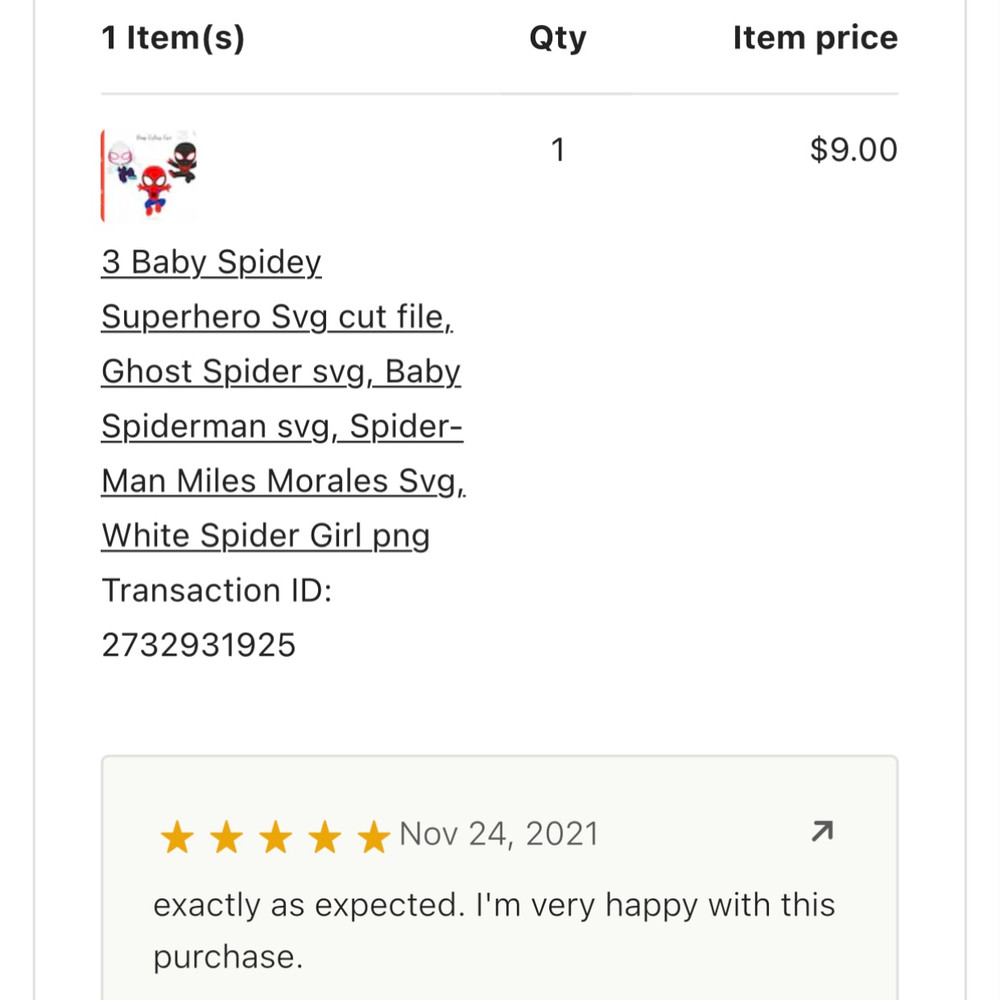
Task: Click the 'Transaction ID:' label
Action: (x=216, y=590)
